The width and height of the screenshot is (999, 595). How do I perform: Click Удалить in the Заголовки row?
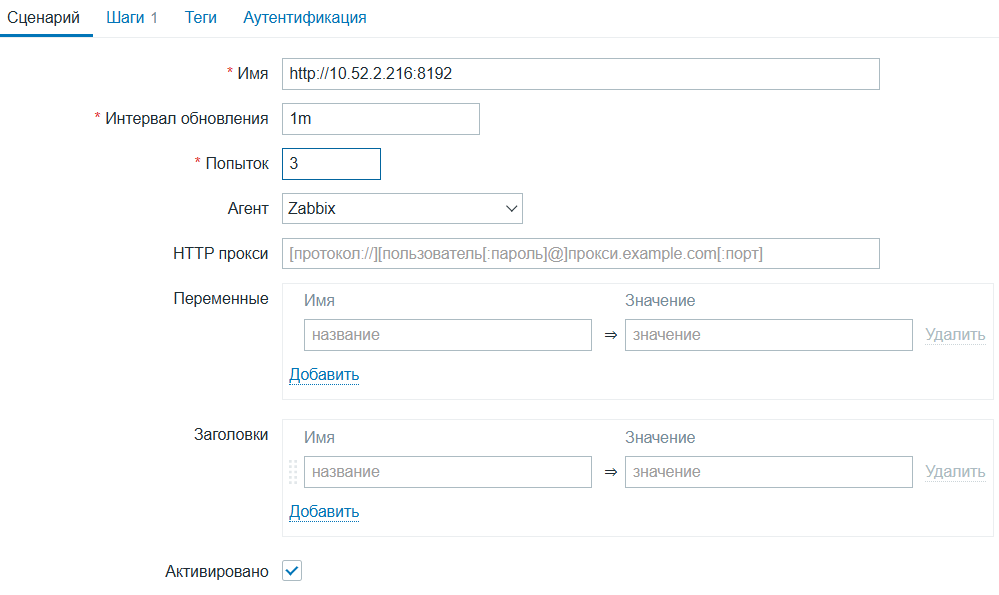tap(955, 472)
